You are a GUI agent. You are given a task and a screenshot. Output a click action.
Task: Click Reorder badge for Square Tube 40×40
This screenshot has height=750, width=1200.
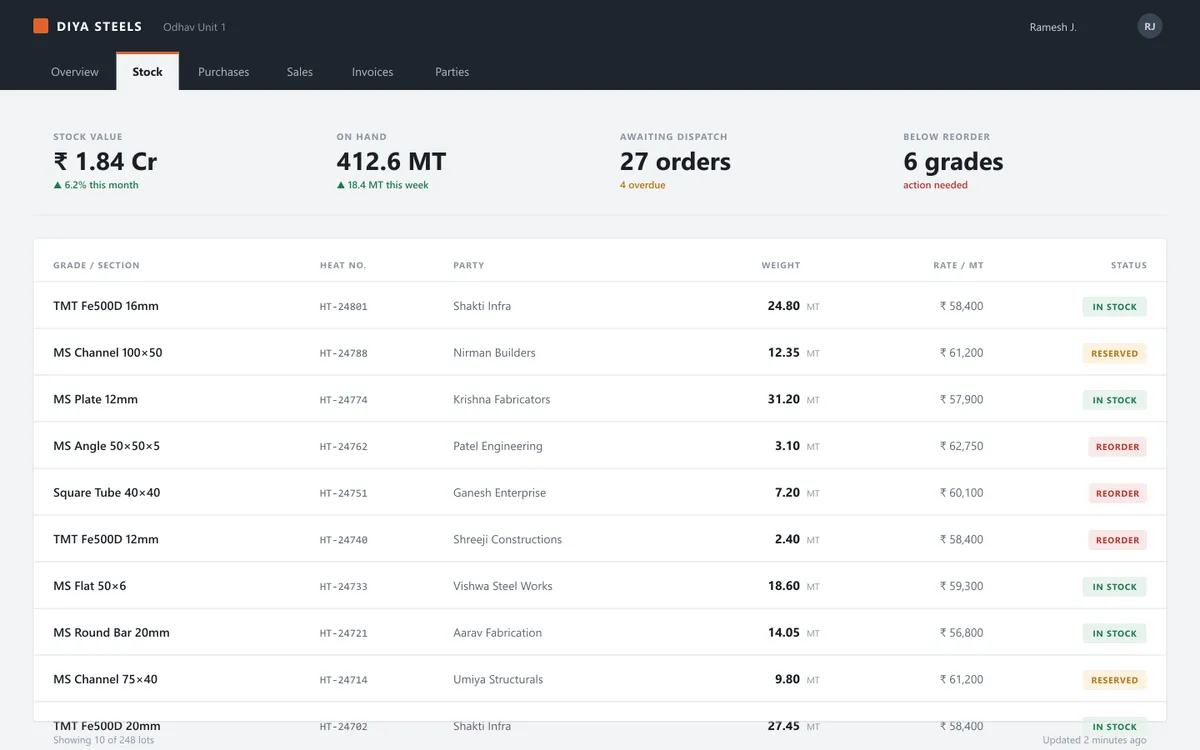(1117, 493)
